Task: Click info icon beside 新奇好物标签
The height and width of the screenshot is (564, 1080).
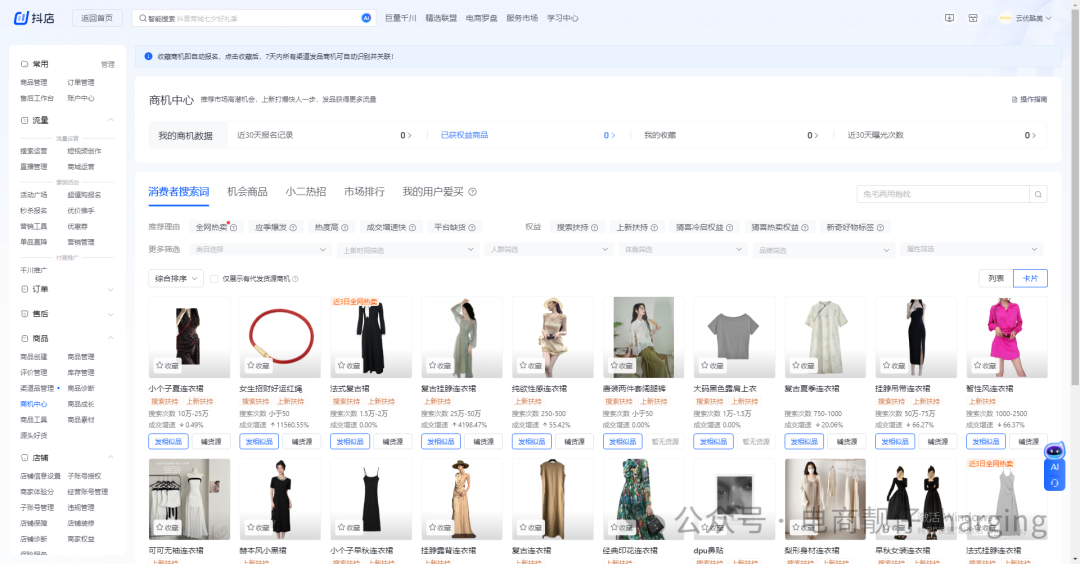Action: click(x=880, y=227)
